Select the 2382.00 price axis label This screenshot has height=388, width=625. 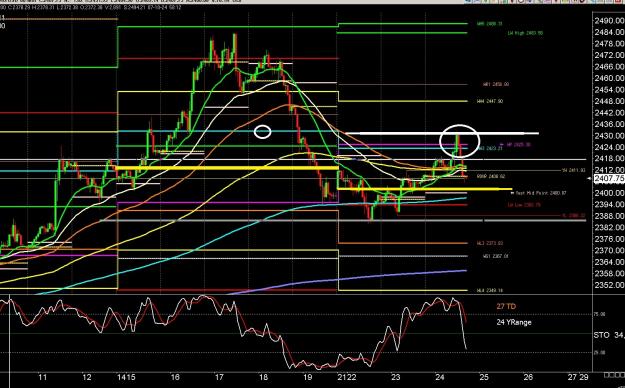pyautogui.click(x=609, y=227)
